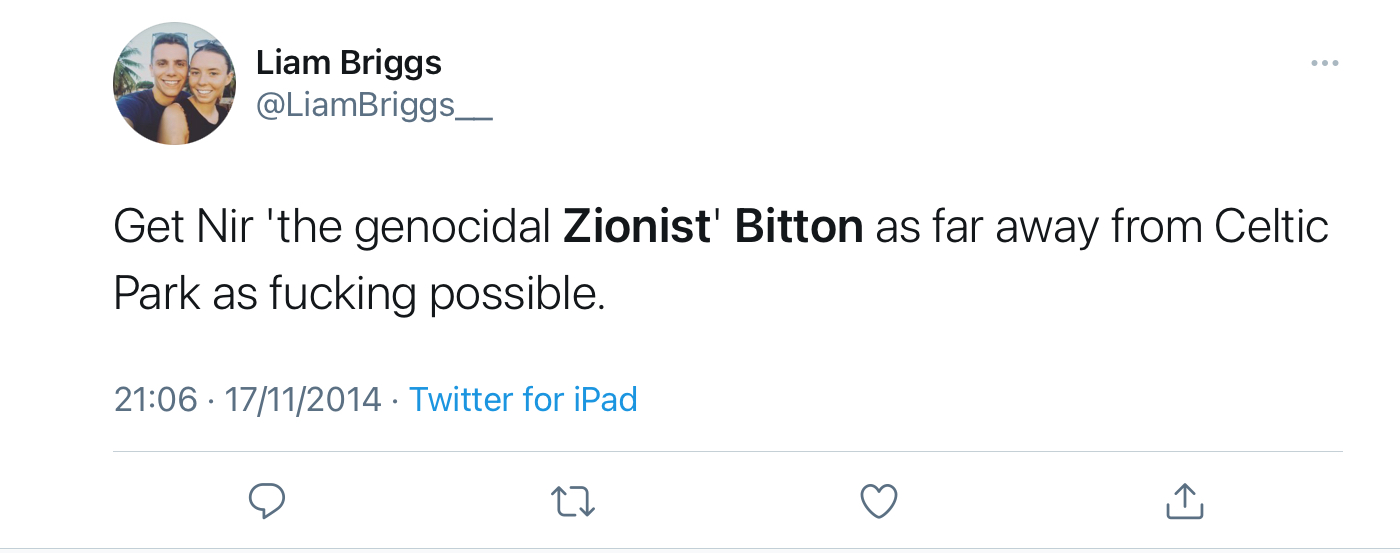Like the tweet with the heart icon
The image size is (1400, 553).
879,501
